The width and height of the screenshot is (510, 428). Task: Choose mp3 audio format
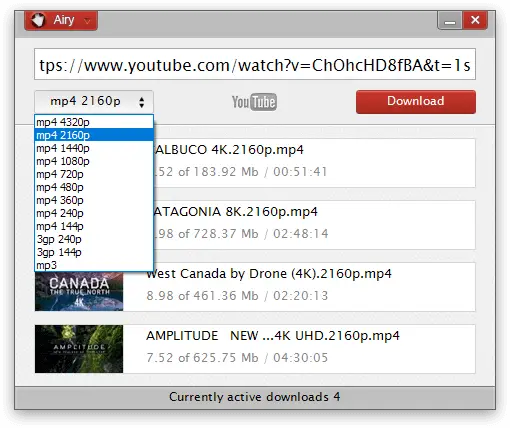[94, 265]
